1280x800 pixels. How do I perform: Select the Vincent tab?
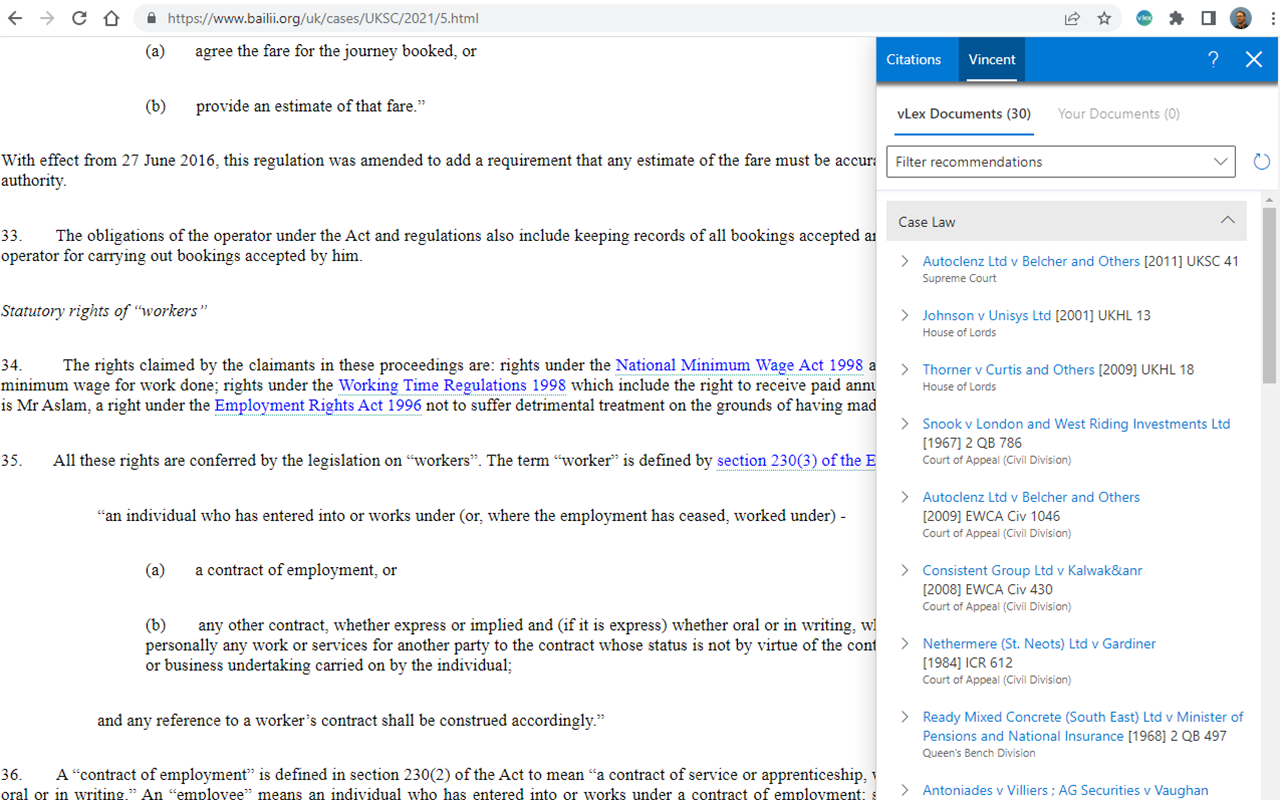point(992,59)
